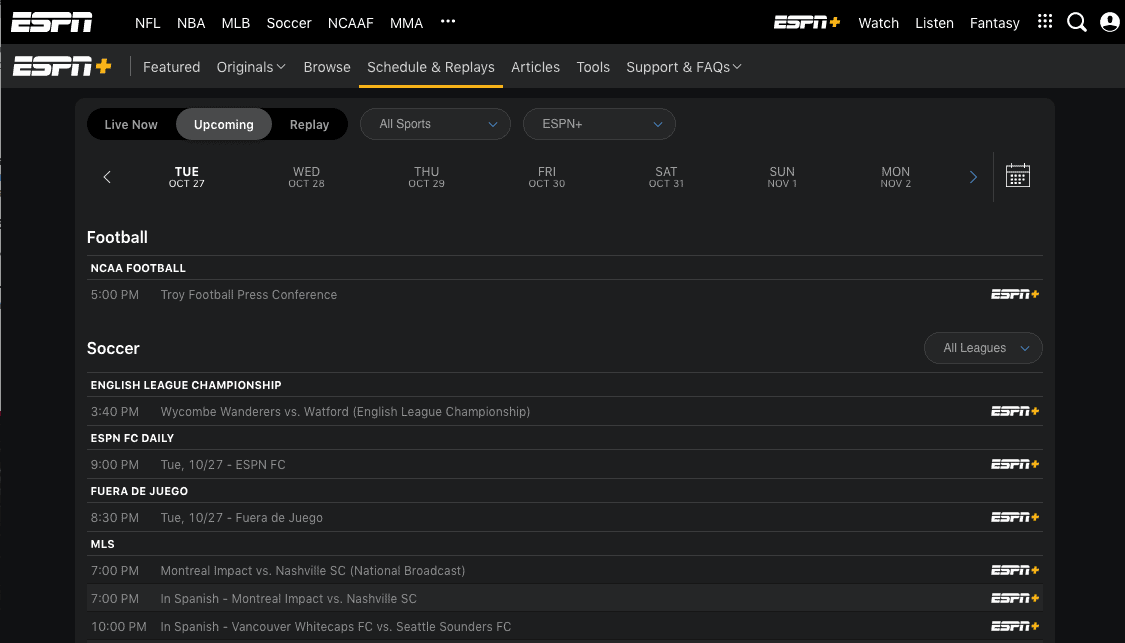The width and height of the screenshot is (1125, 643).
Task: Click the Soccer section title
Action: pyautogui.click(x=113, y=348)
